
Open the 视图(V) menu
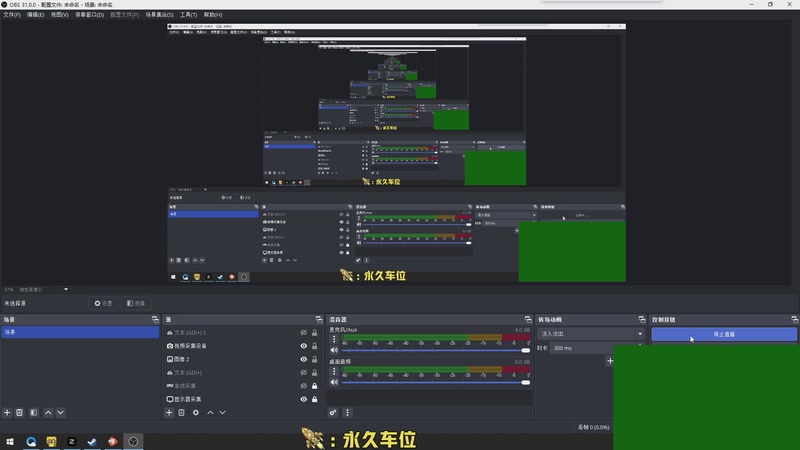59,15
